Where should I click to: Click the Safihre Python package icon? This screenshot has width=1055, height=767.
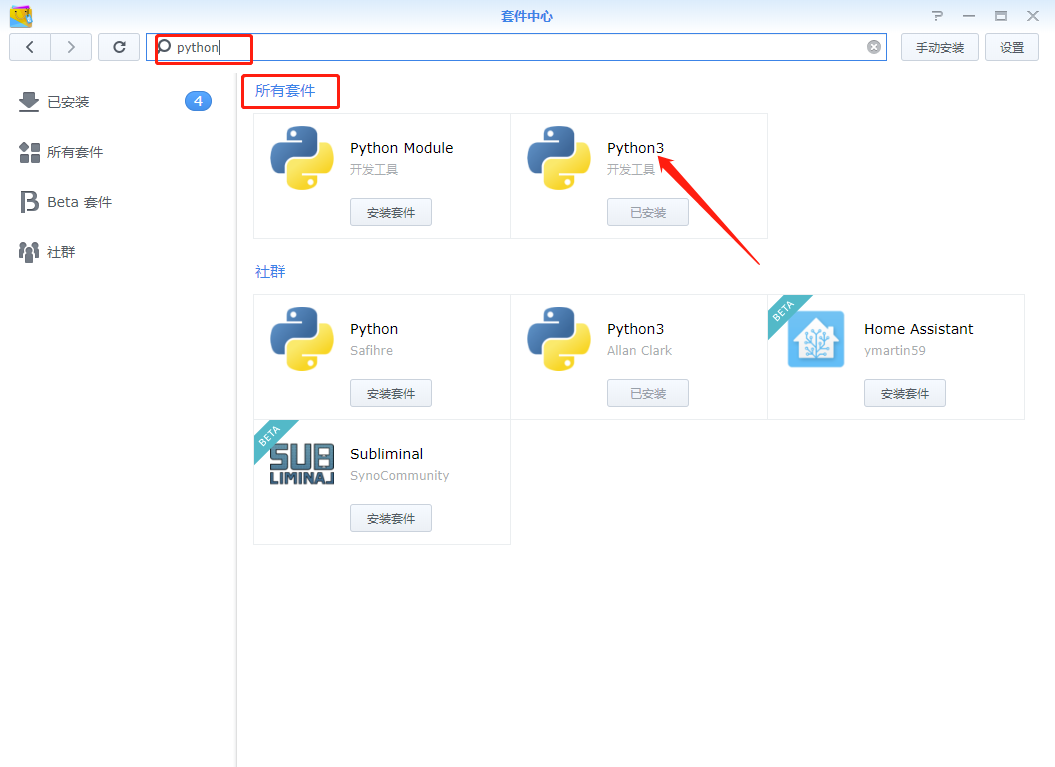(x=301, y=339)
